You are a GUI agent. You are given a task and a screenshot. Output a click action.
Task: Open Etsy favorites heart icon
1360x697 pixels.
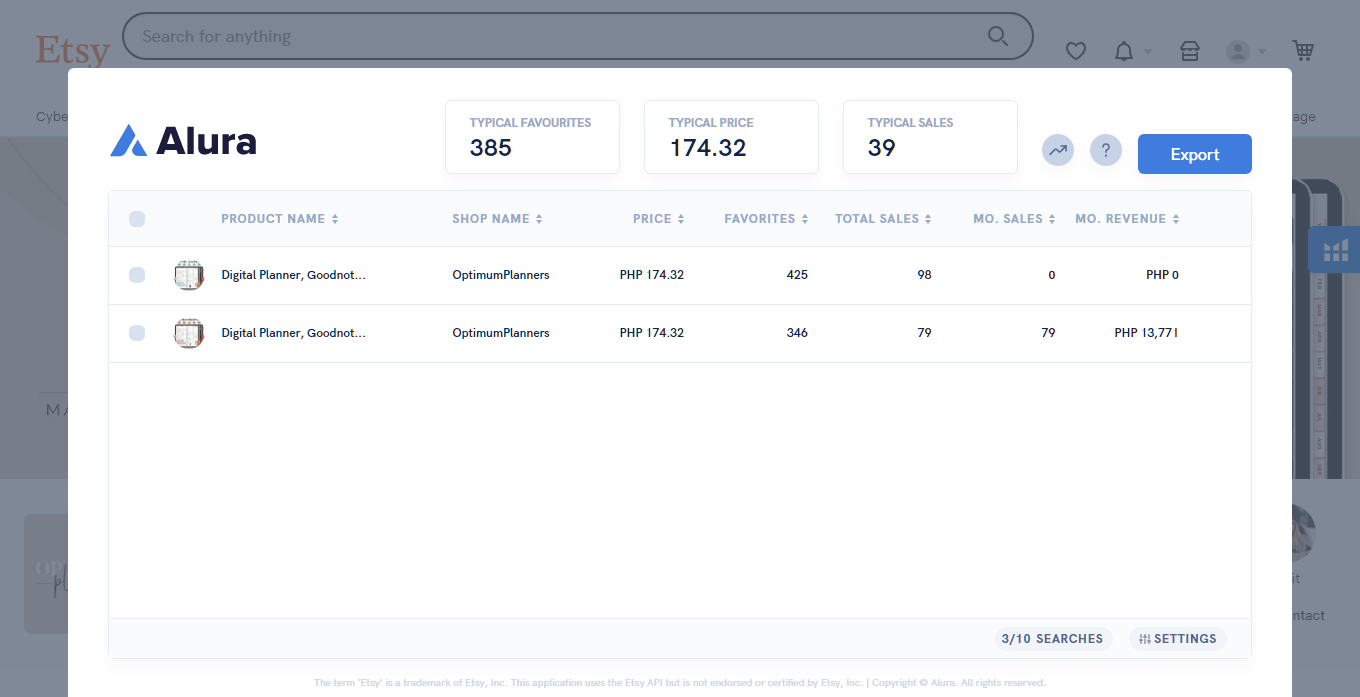[1076, 51]
